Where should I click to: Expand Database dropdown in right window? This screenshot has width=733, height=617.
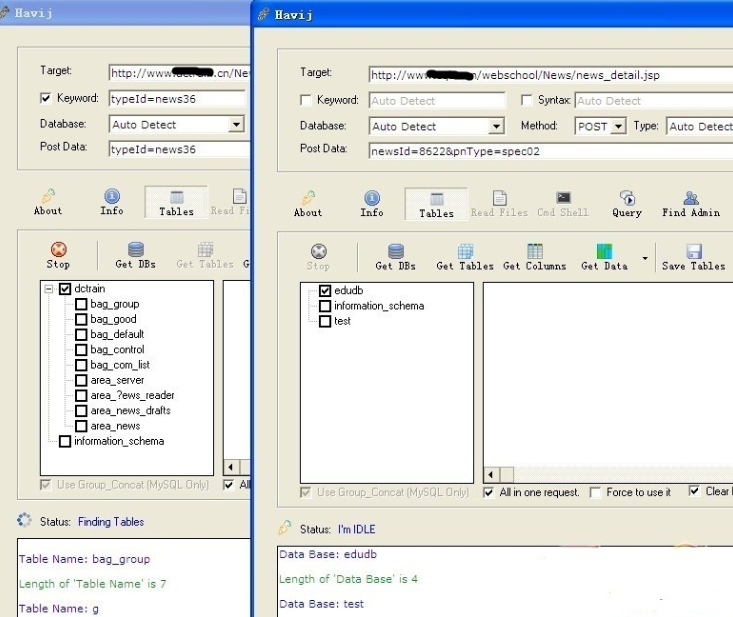coord(496,126)
